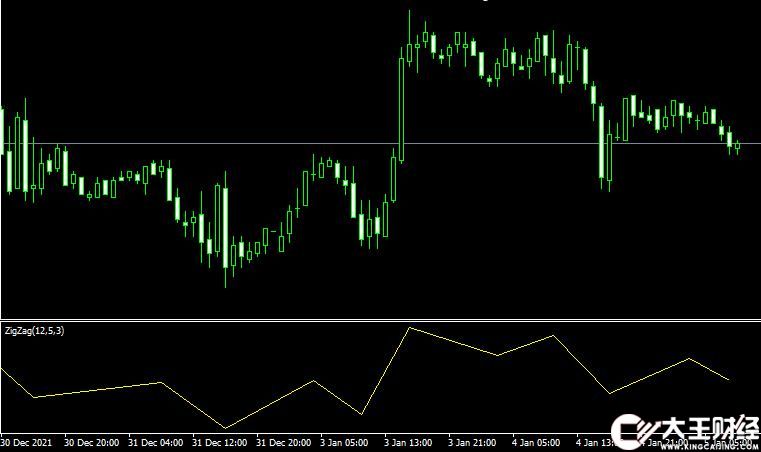Click the '4 Jan 05:00' time axis label

click(x=536, y=443)
